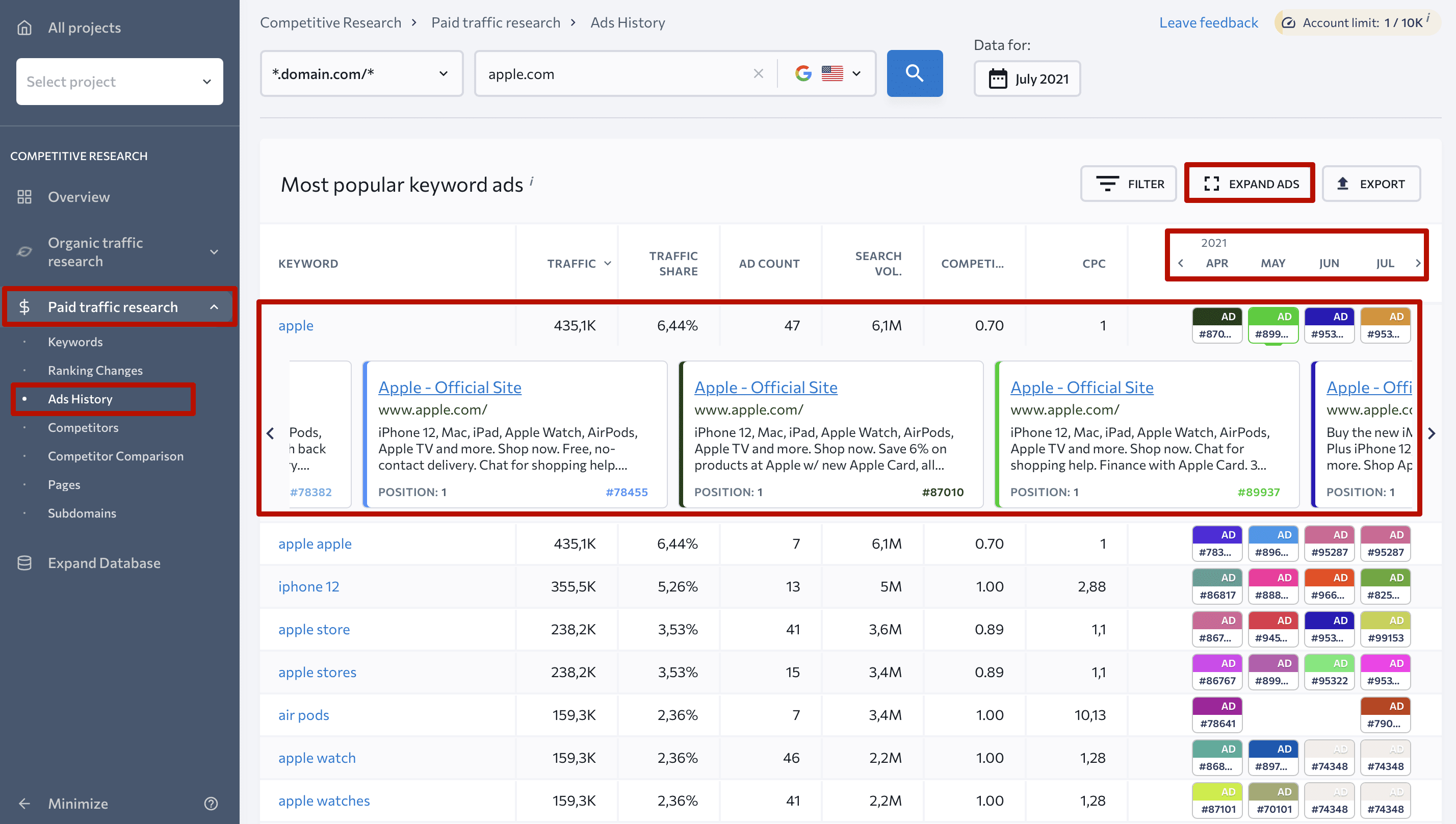Select AD #95322 badge in apple stores row

[1329, 672]
